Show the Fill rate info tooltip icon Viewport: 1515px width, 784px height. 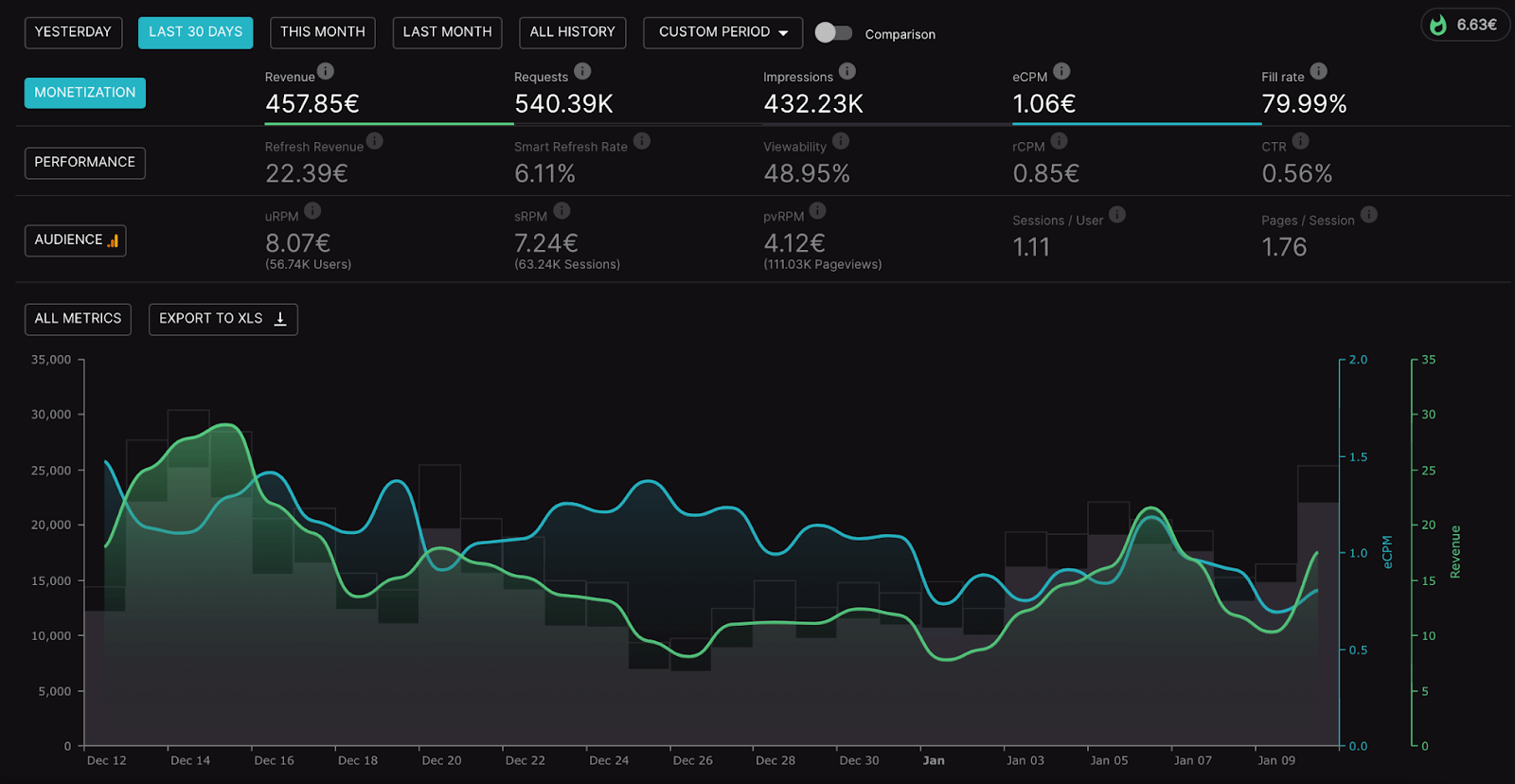(1318, 71)
